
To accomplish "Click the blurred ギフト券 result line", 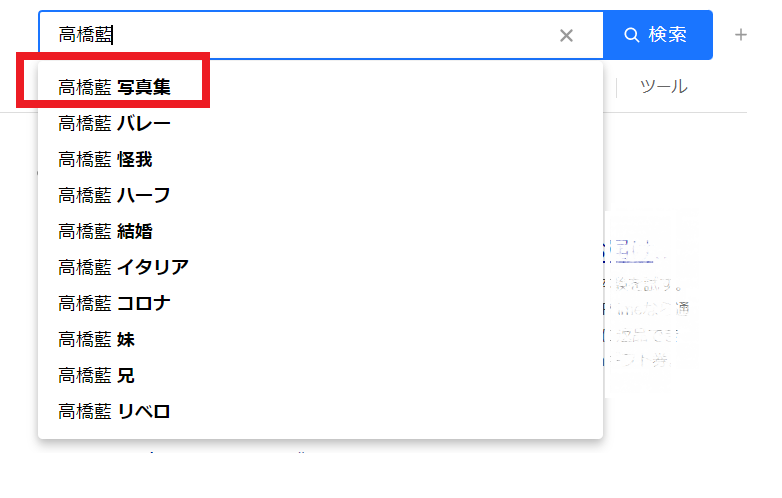I will [638, 360].
